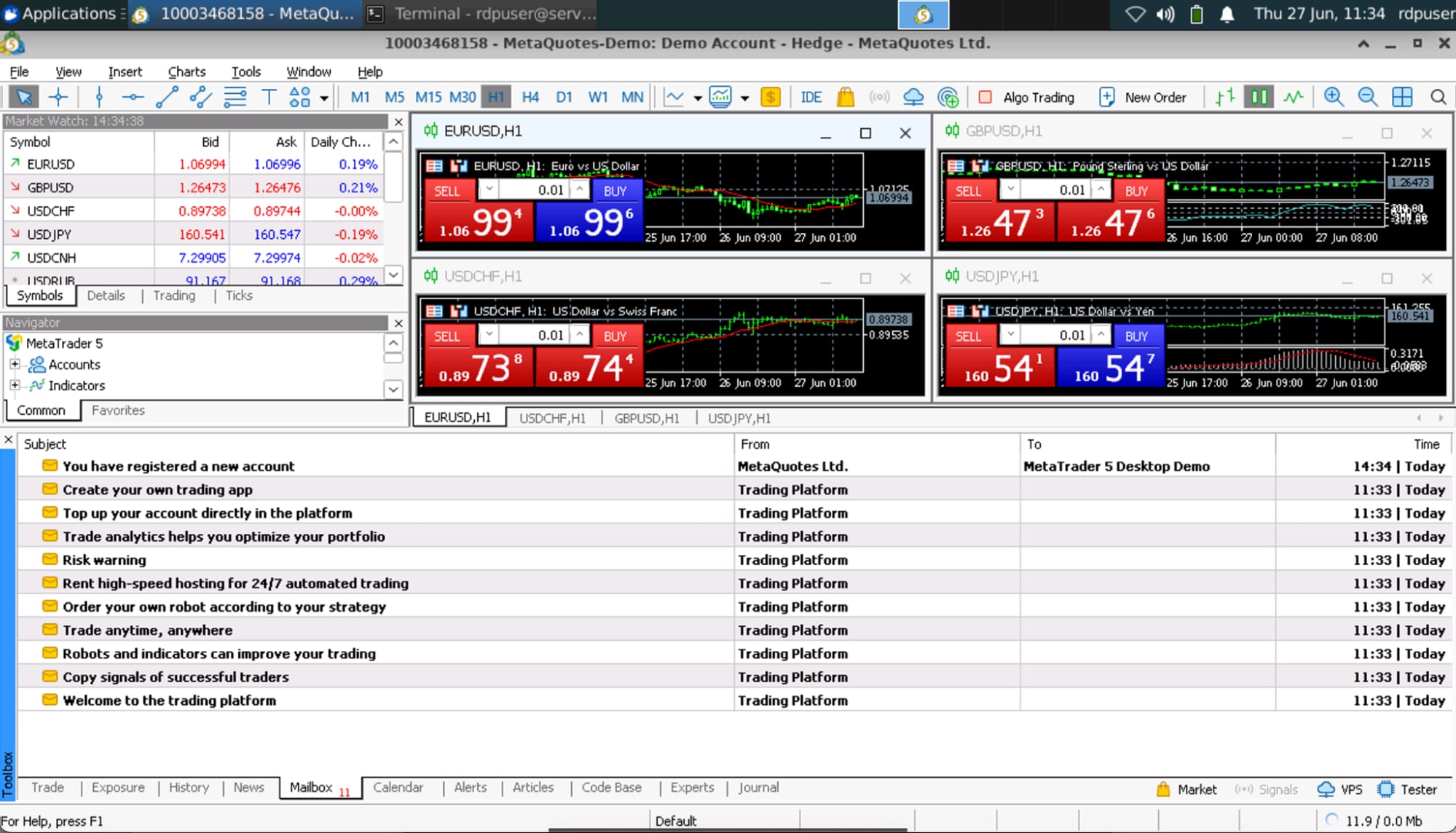
Task: Select the Text annotation tool
Action: pyautogui.click(x=269, y=96)
